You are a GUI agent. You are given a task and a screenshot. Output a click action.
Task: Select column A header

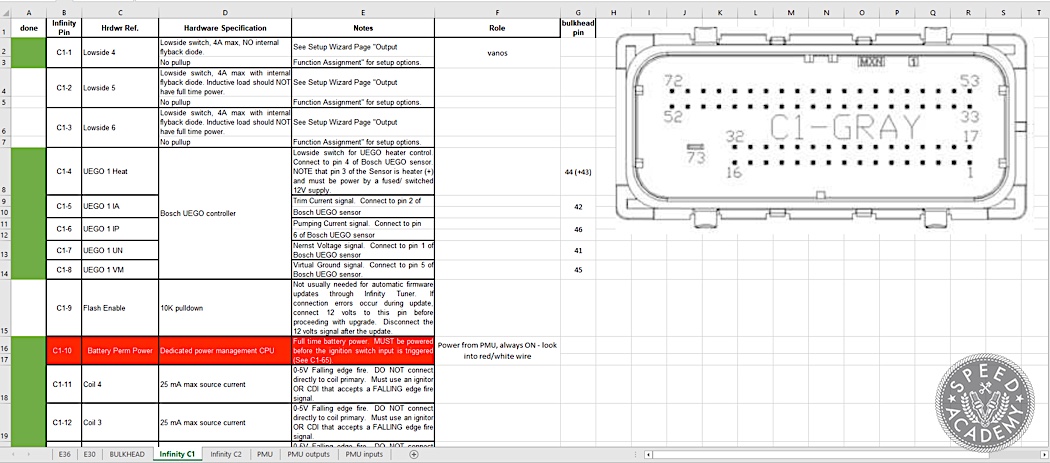point(29,13)
